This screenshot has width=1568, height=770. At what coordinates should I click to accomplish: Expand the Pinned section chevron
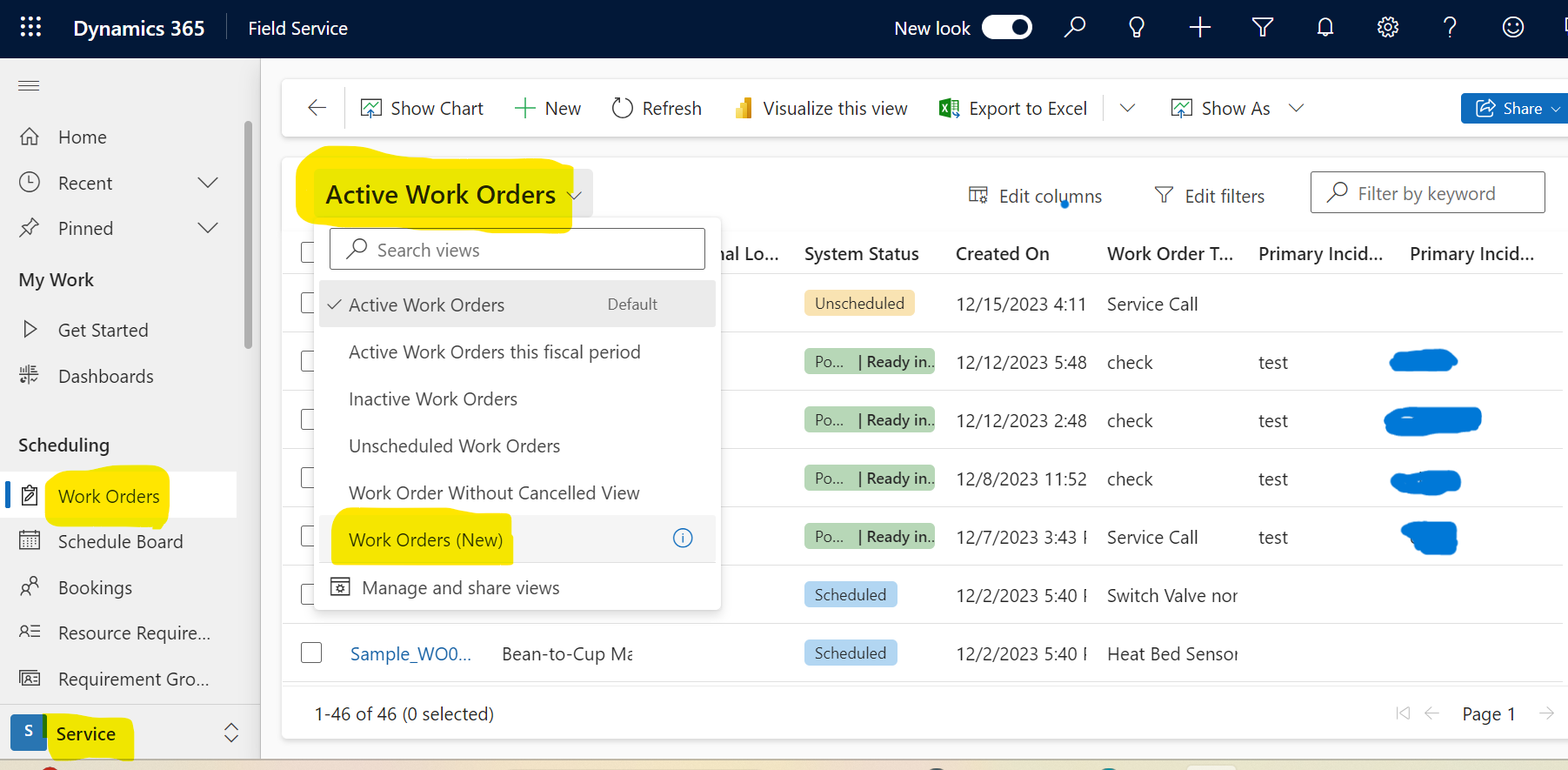coord(208,228)
